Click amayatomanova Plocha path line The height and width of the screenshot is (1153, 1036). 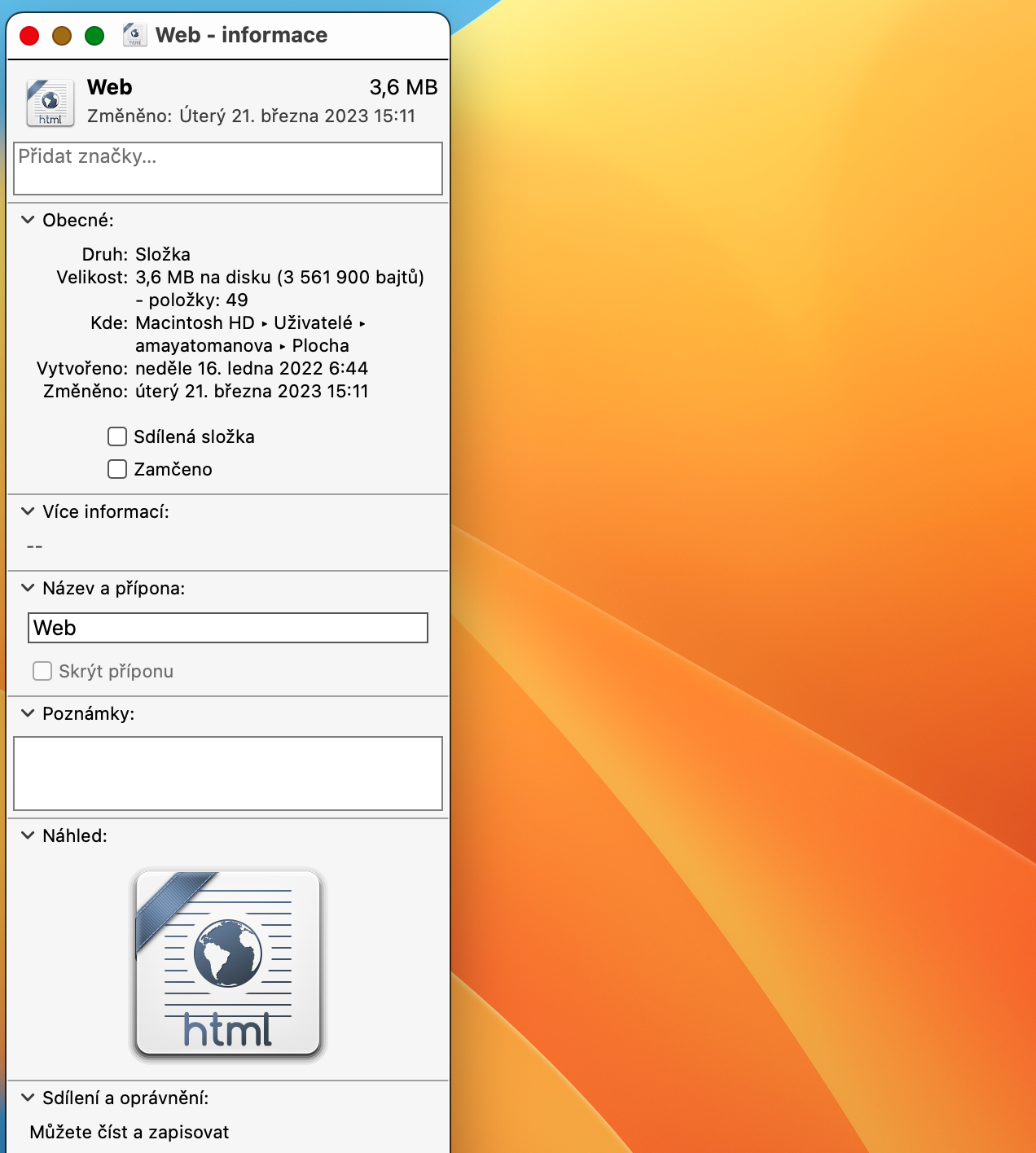tap(242, 345)
